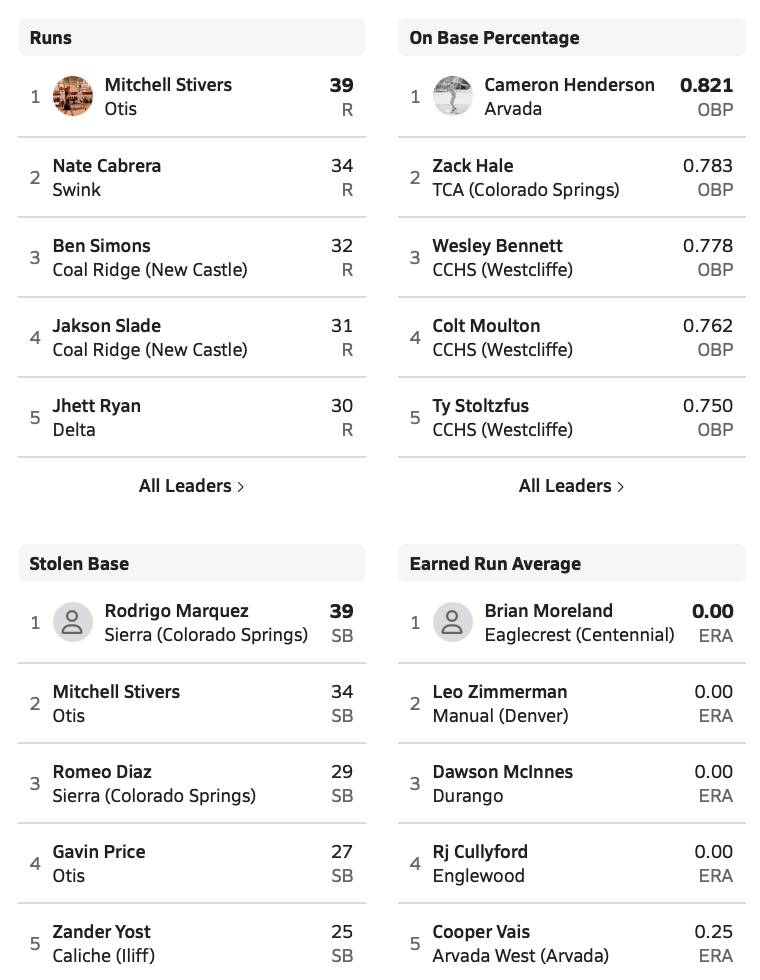Select Colt Moulton from OBP list

(486, 326)
